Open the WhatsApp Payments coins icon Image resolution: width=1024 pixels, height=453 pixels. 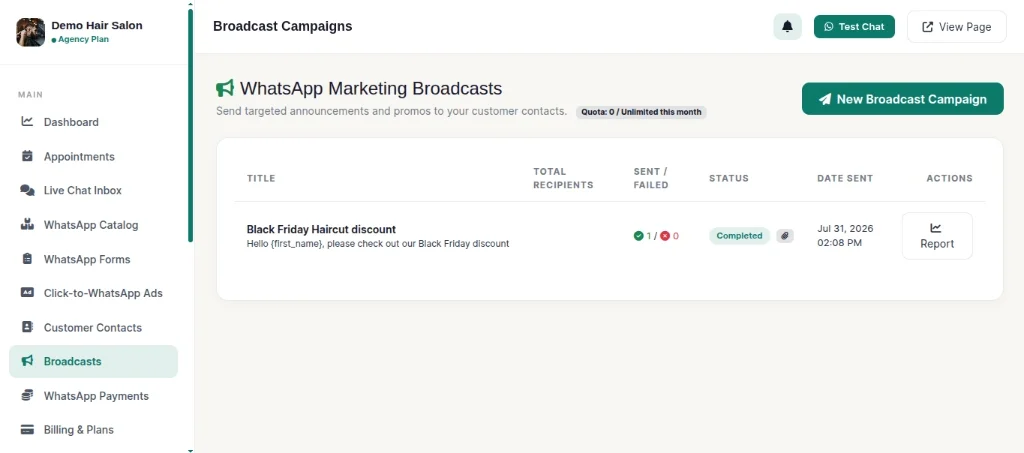point(27,396)
